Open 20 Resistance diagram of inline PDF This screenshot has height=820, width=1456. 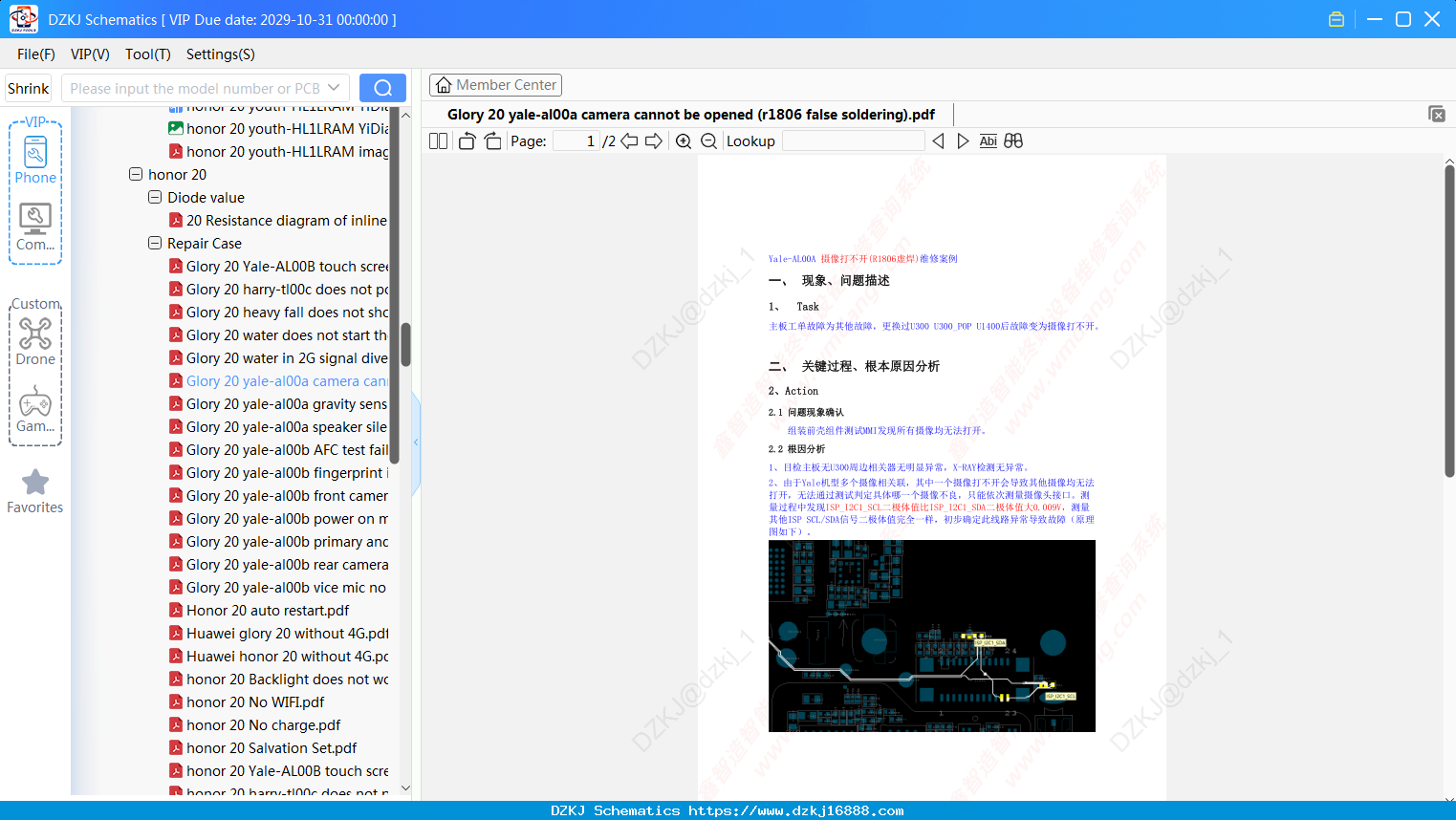pos(278,221)
